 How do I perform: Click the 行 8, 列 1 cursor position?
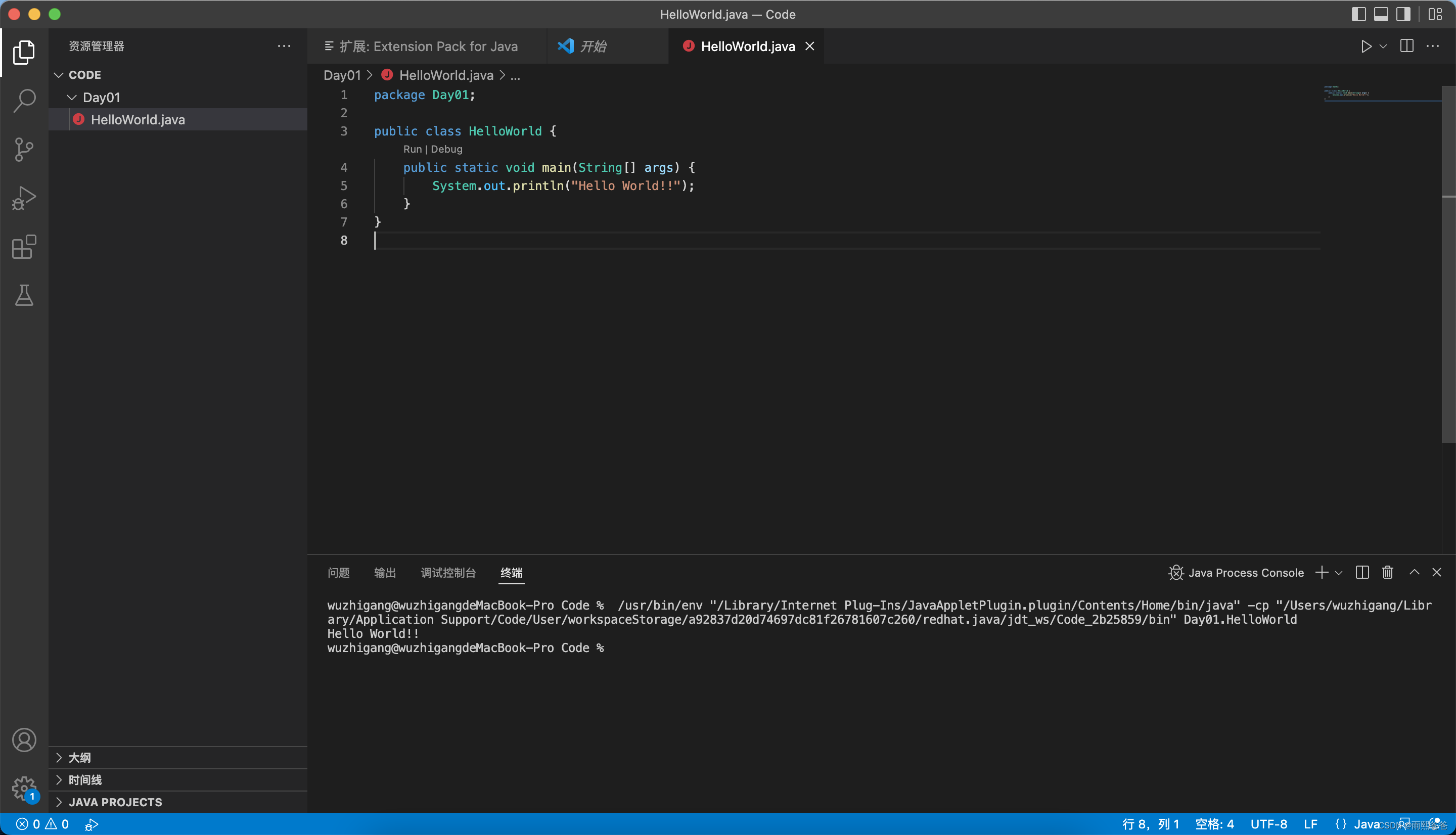coord(1150,824)
